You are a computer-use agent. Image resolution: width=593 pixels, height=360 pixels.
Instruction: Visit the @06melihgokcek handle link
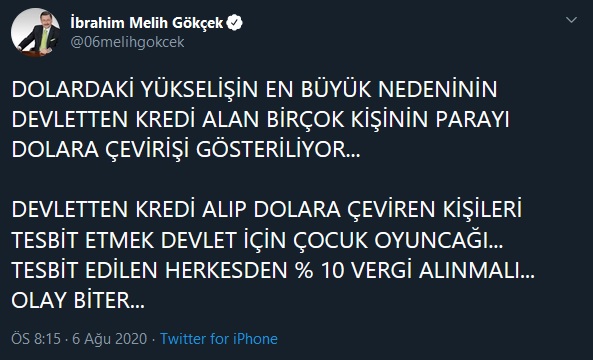[127, 42]
